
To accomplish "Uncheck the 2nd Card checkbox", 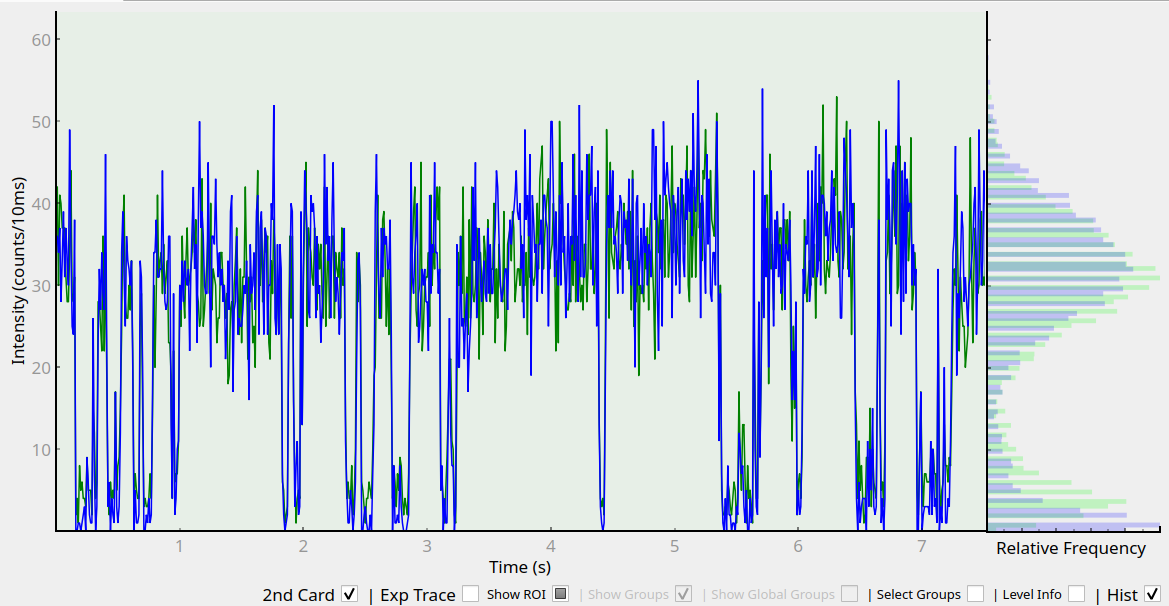I will coord(349,594).
